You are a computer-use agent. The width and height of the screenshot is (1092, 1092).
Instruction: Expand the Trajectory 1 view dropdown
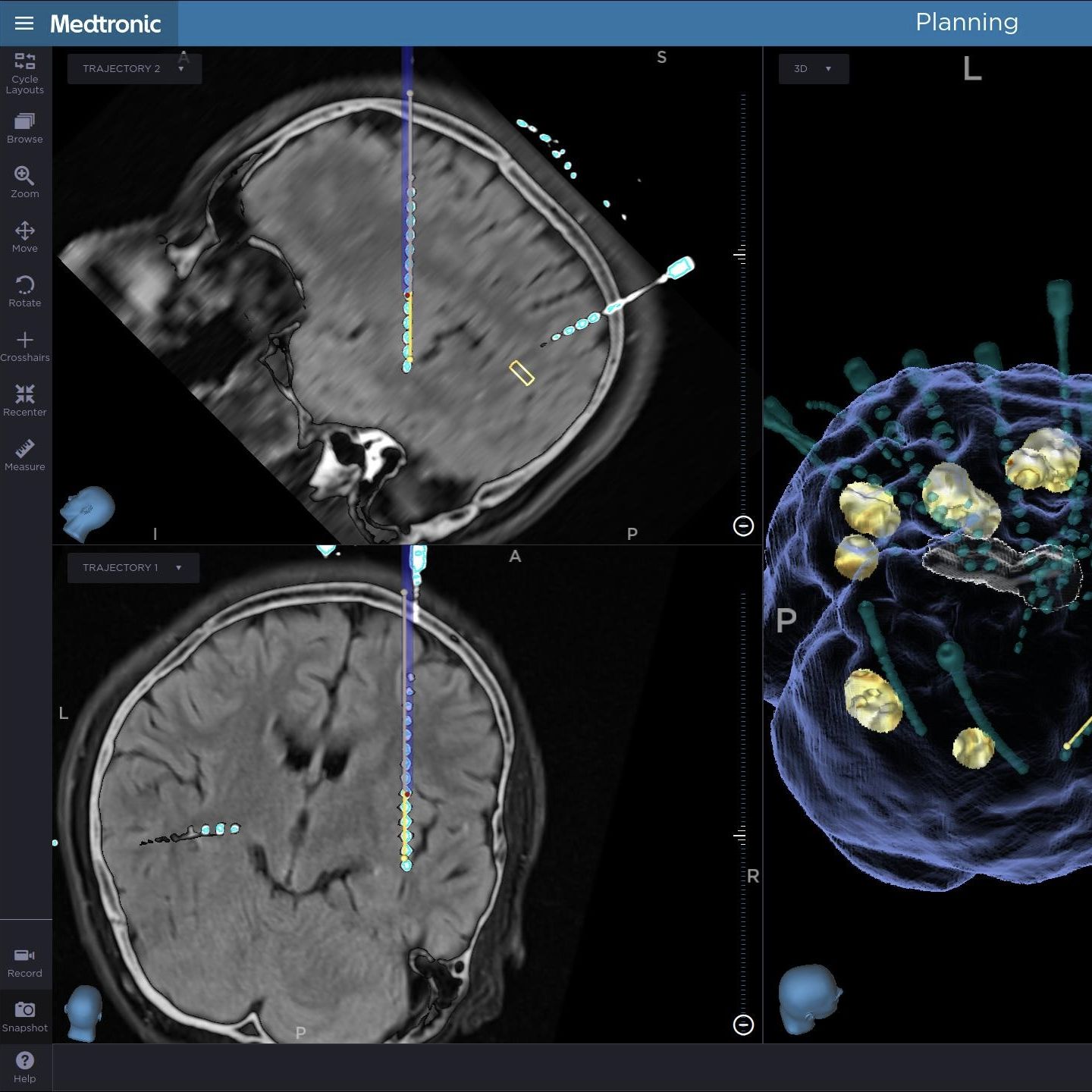(x=133, y=568)
